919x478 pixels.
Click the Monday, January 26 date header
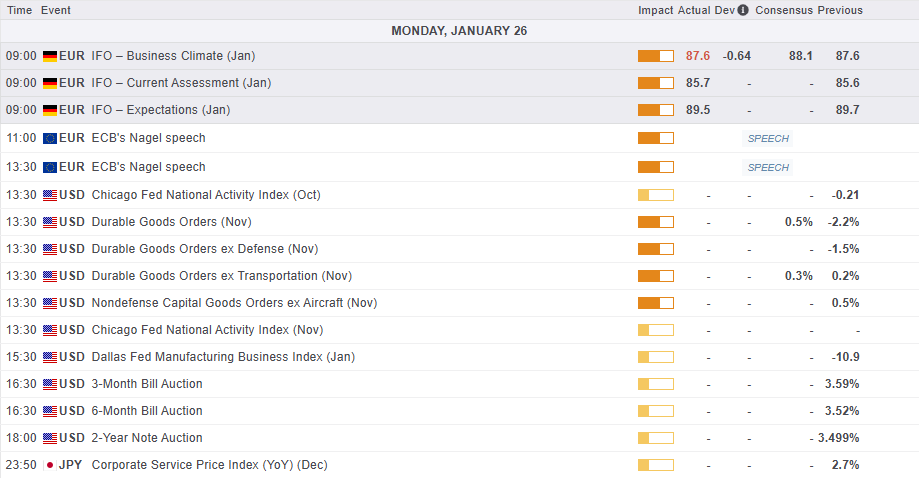point(459,31)
